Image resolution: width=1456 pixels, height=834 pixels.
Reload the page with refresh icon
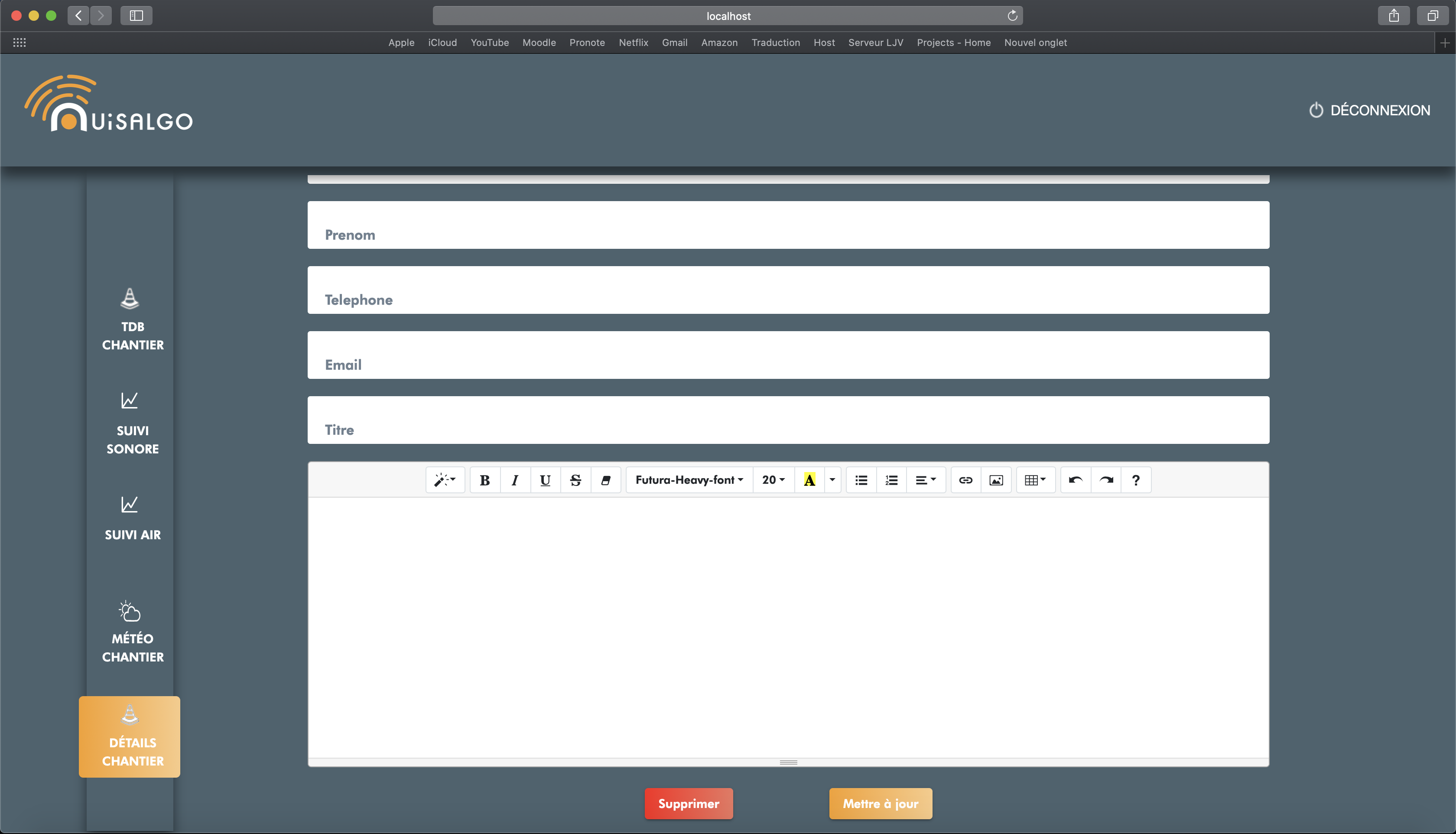click(x=1012, y=16)
